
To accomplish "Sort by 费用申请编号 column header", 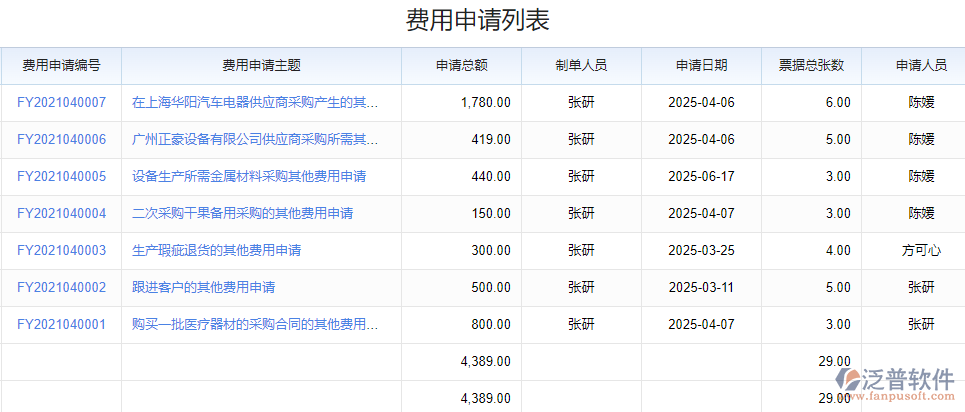I will (61, 66).
